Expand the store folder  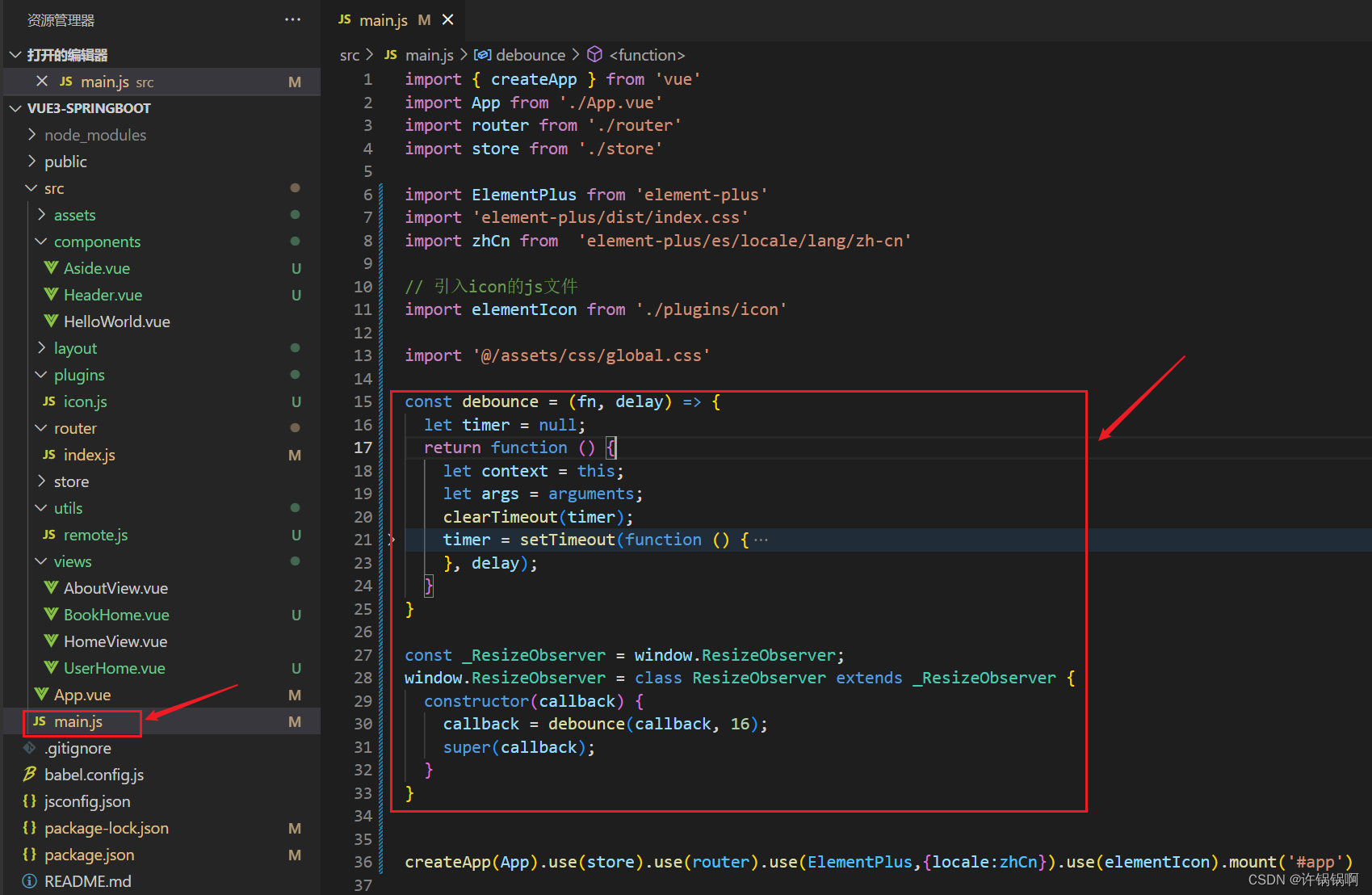pyautogui.click(x=42, y=481)
